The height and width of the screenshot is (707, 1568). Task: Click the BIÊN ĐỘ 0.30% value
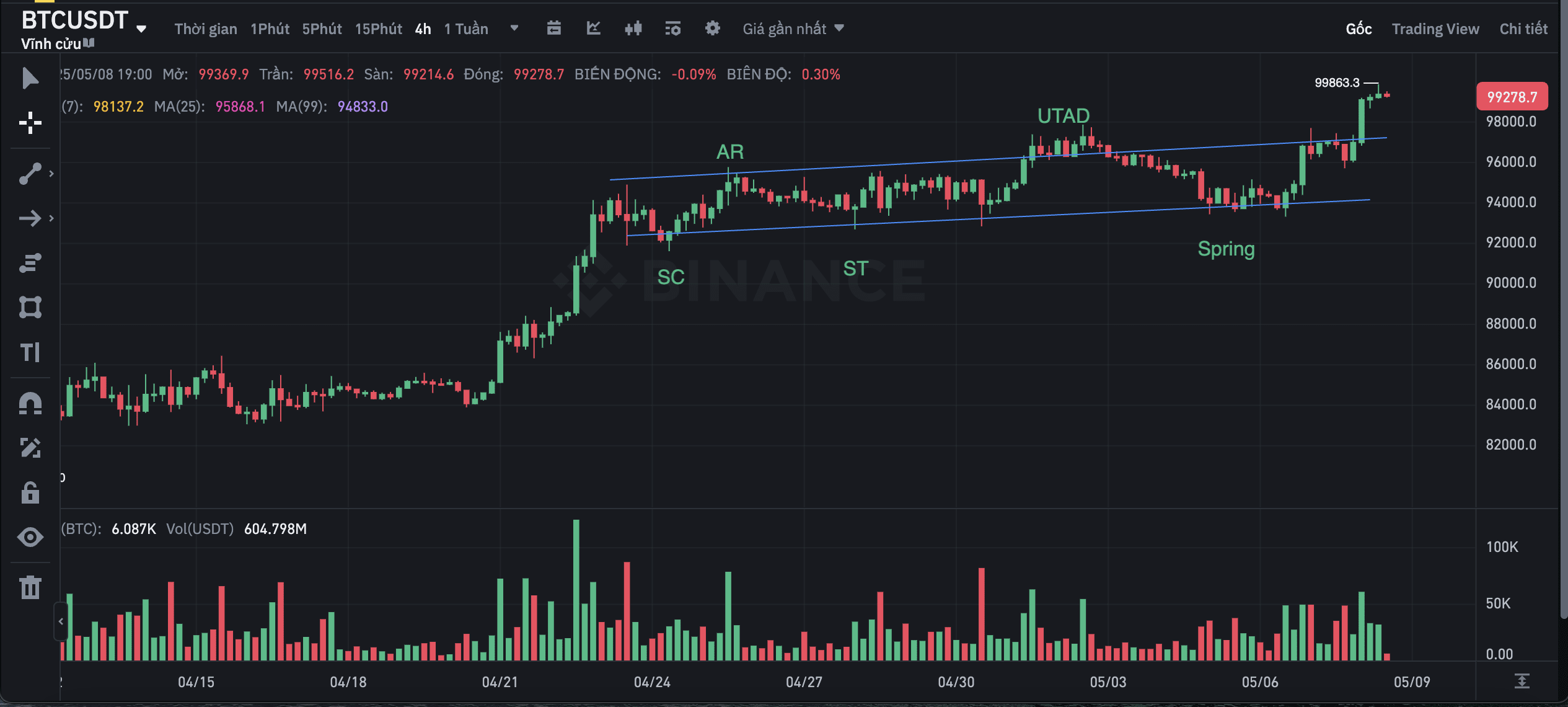(821, 74)
